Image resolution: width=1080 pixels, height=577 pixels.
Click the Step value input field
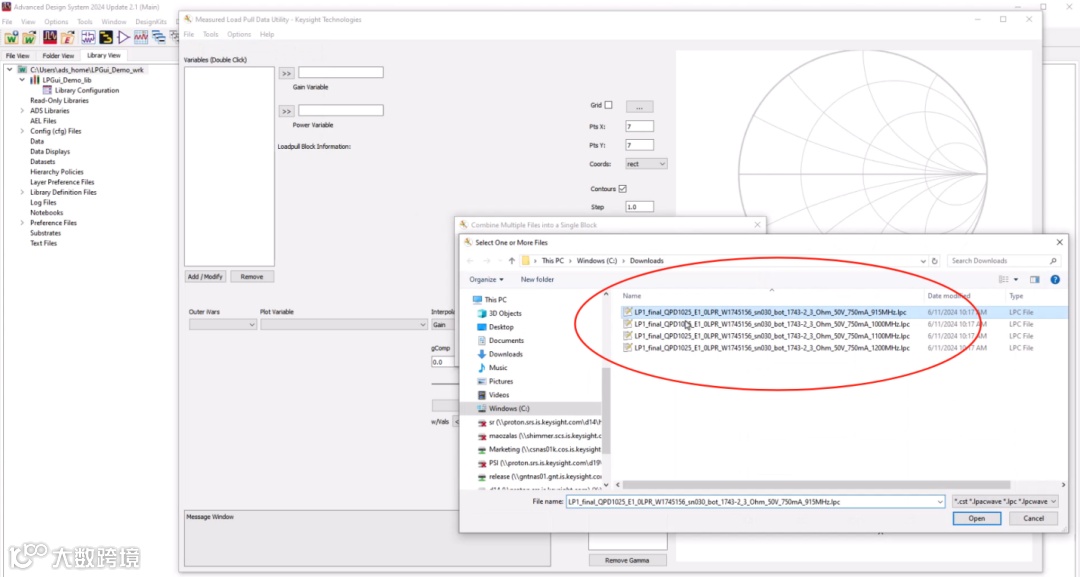tap(639, 207)
